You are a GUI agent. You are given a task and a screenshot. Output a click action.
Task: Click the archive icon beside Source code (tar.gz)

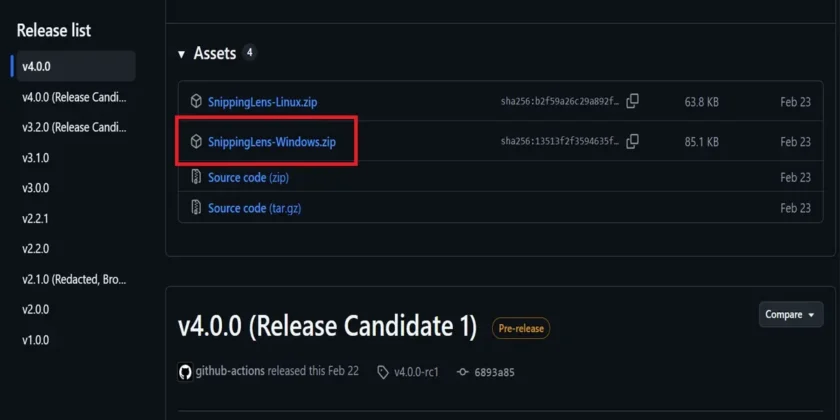coord(197,207)
